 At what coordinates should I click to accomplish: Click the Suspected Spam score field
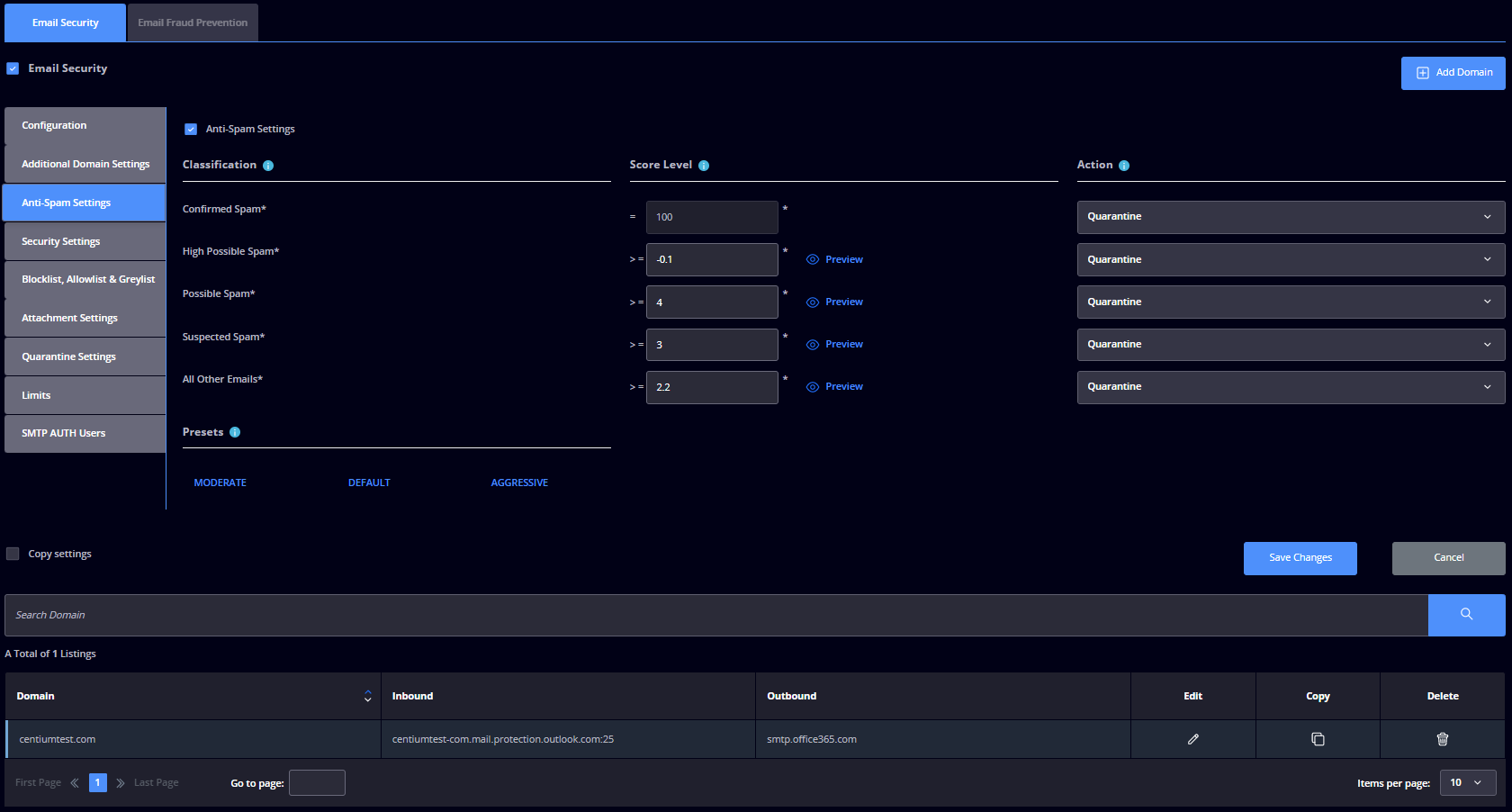(x=712, y=345)
